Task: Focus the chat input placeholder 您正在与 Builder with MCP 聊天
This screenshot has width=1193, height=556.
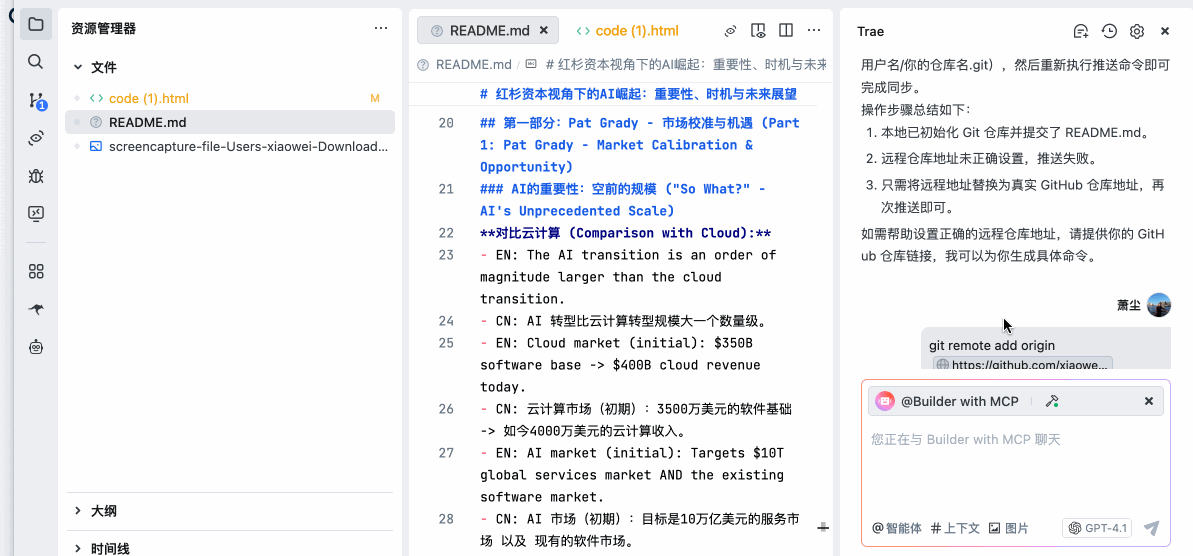Action: [x=966, y=440]
